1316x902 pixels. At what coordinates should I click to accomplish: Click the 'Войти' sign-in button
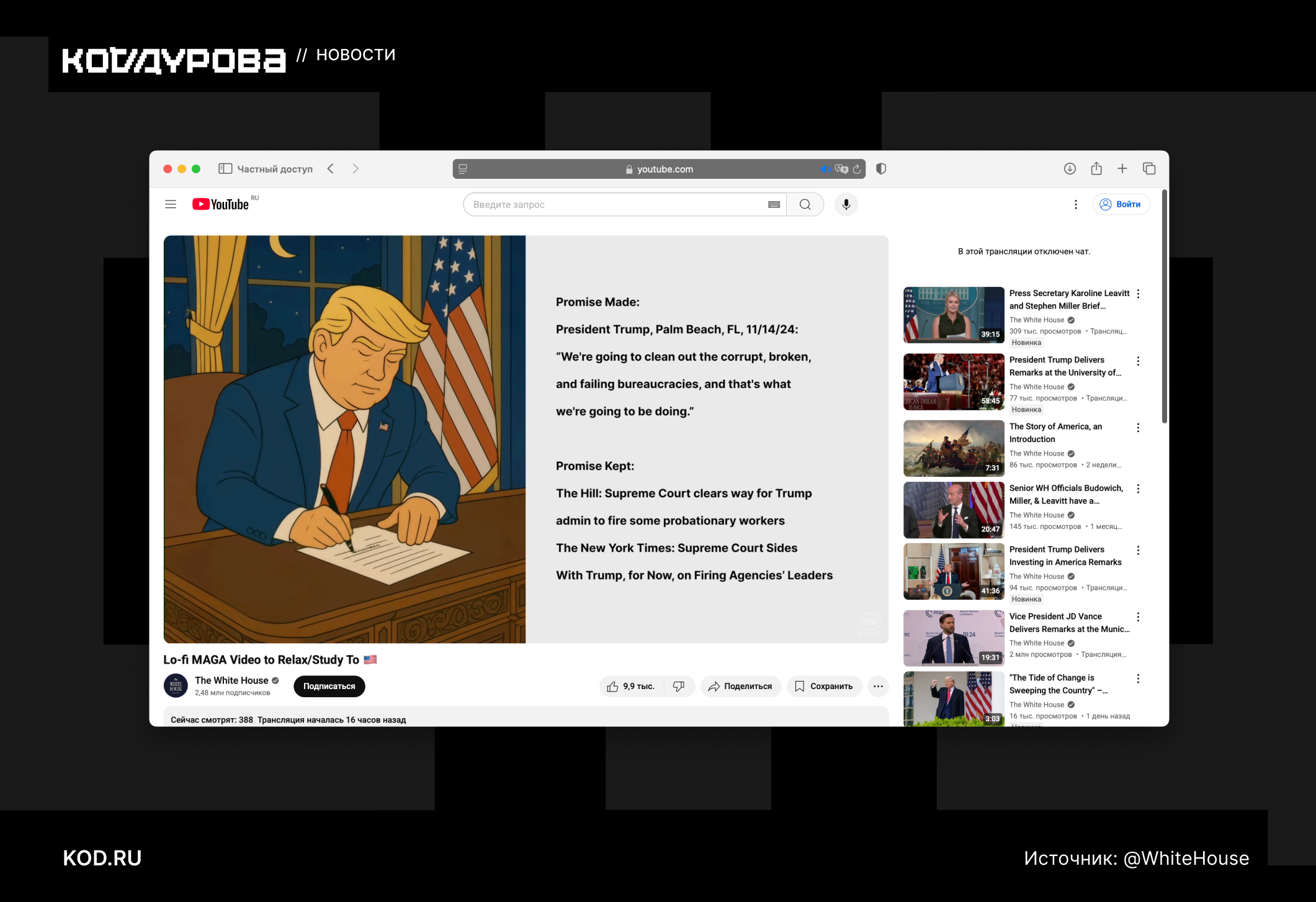(x=1121, y=204)
